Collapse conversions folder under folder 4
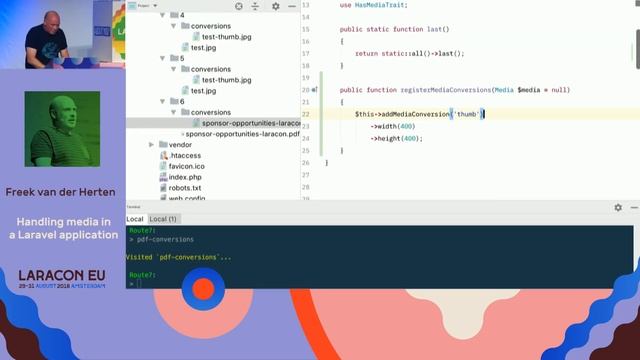640x360 pixels. [x=173, y=26]
